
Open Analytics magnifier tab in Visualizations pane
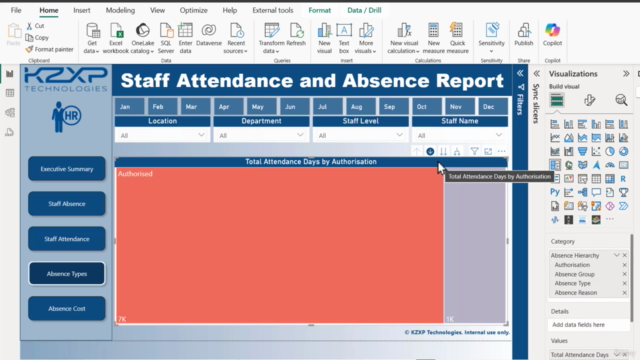621,100
